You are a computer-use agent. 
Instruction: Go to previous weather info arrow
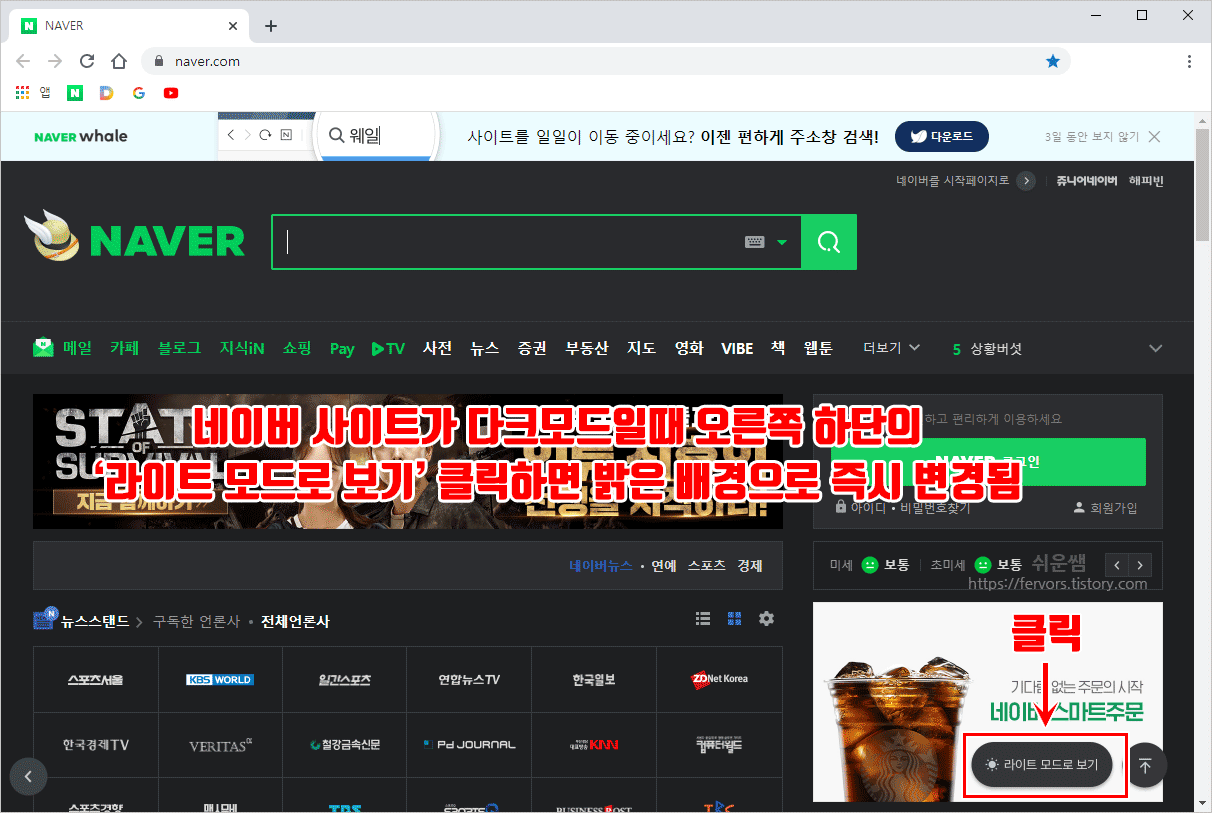click(x=1117, y=565)
